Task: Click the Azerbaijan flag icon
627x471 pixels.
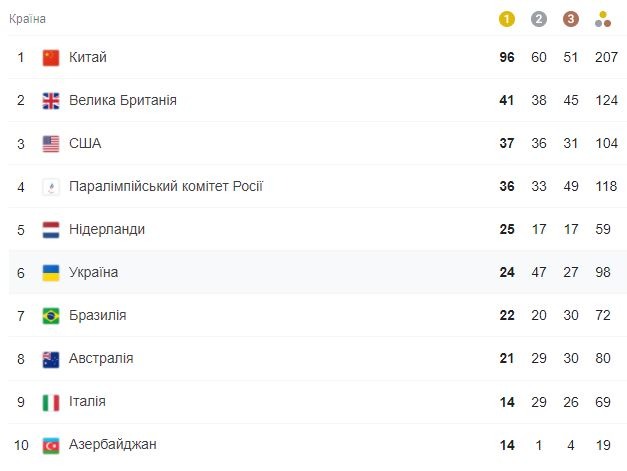Action: tap(51, 445)
